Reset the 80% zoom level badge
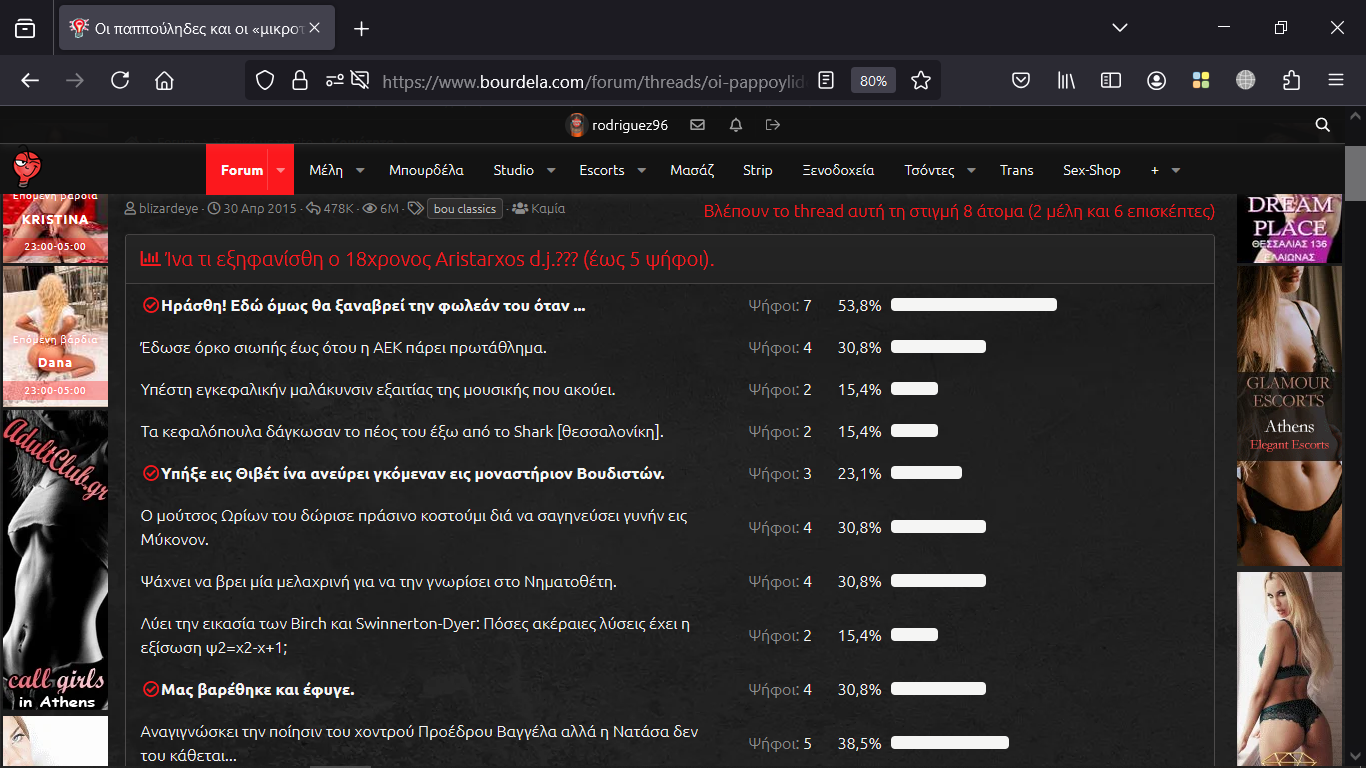 pos(873,81)
